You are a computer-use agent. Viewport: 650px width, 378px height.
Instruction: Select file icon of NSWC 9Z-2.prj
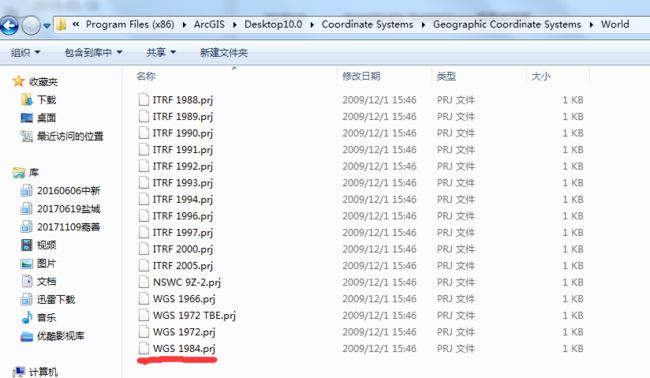[x=143, y=282]
